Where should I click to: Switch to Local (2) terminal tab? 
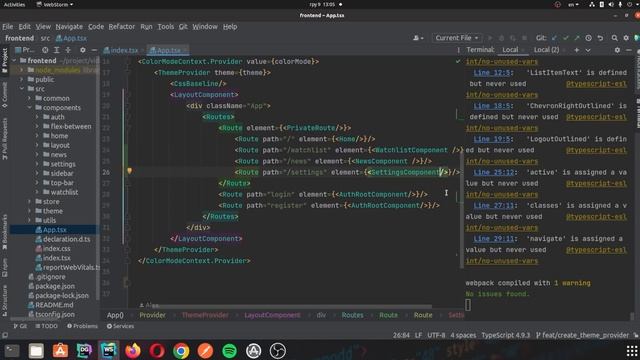click(546, 50)
